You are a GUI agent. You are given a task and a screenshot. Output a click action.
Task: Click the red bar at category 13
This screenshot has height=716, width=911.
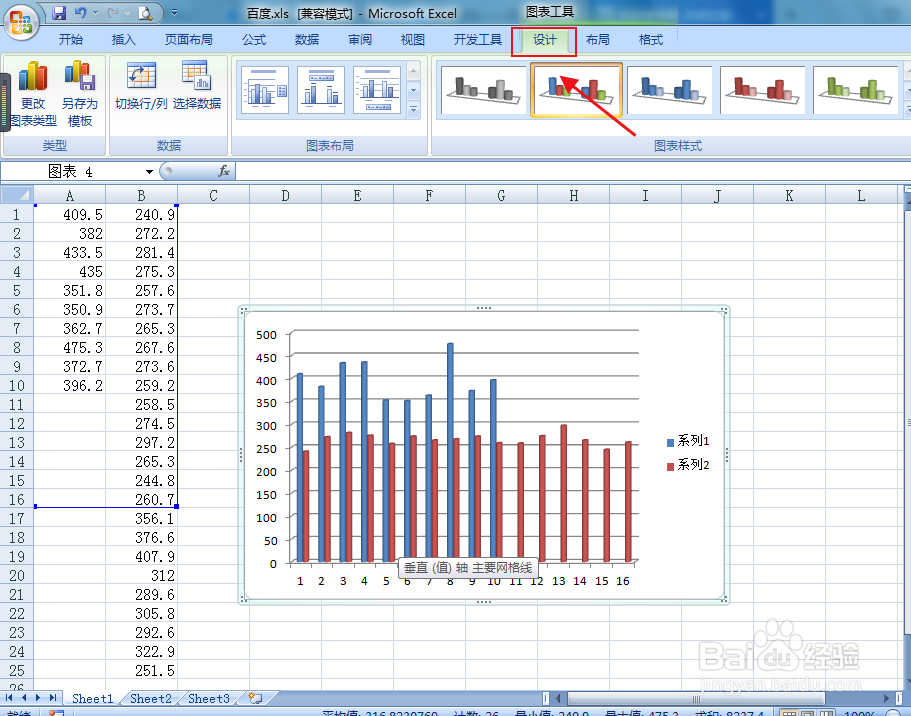[563, 493]
